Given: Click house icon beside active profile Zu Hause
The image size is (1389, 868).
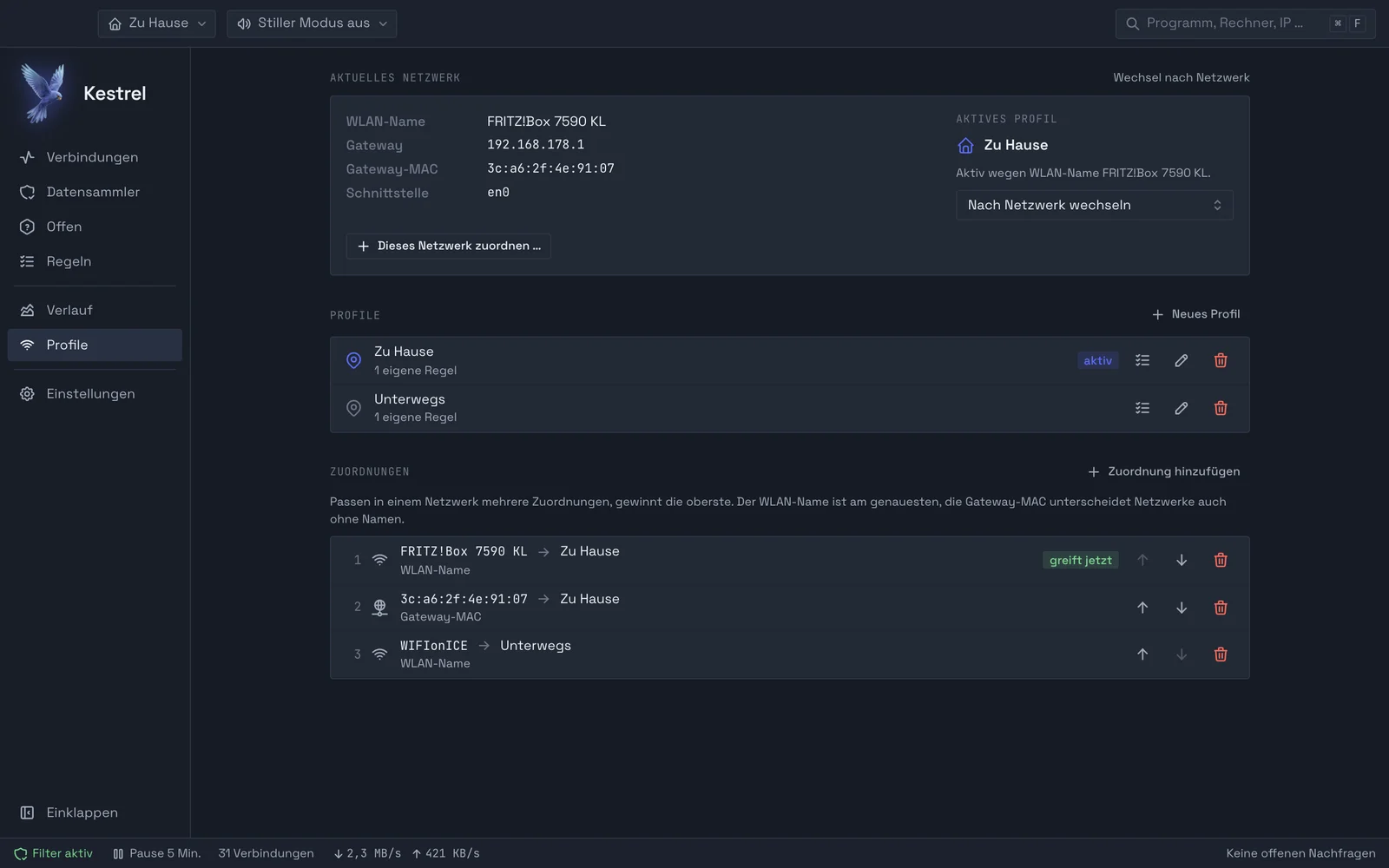Looking at the screenshot, I should tap(965, 145).
